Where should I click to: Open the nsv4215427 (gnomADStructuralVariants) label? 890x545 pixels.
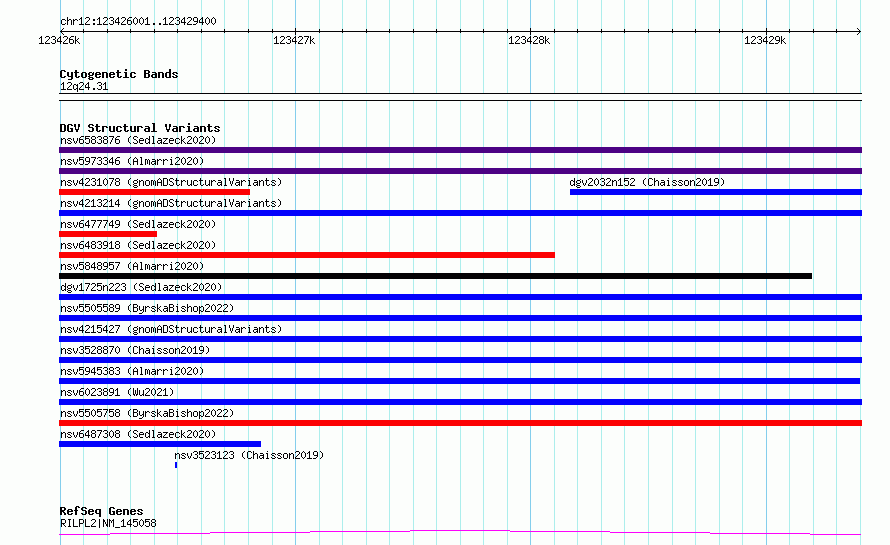coord(171,329)
